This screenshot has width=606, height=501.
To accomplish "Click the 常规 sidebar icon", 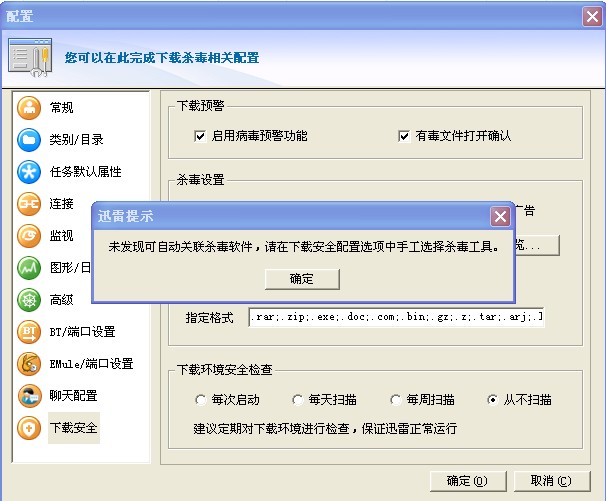I will tap(29, 108).
